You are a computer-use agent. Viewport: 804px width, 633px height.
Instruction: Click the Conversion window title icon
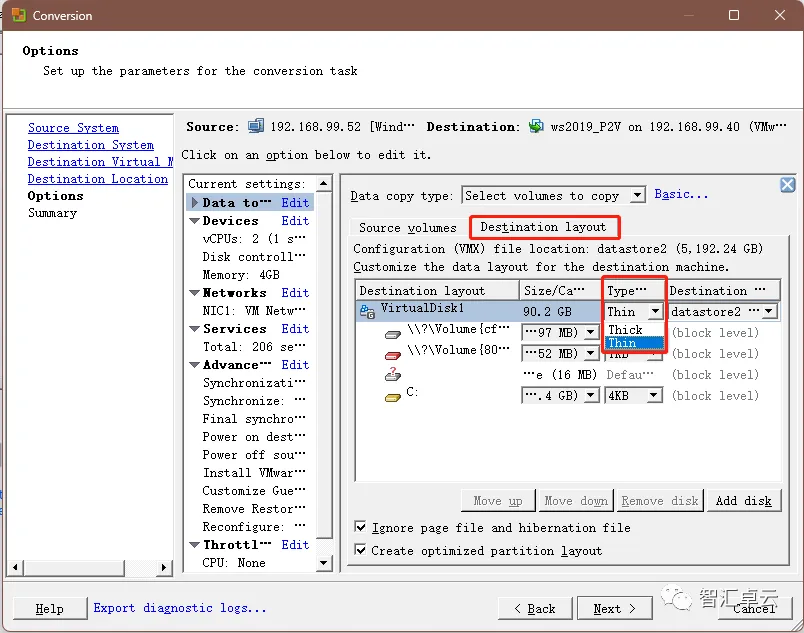point(19,15)
